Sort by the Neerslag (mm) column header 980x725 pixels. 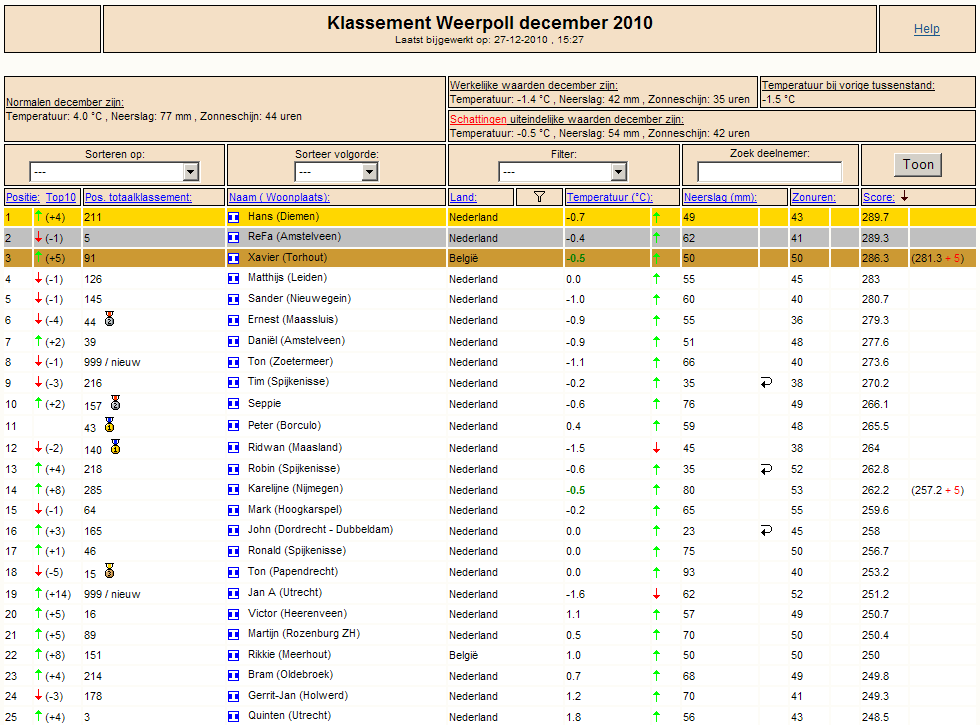click(x=720, y=198)
